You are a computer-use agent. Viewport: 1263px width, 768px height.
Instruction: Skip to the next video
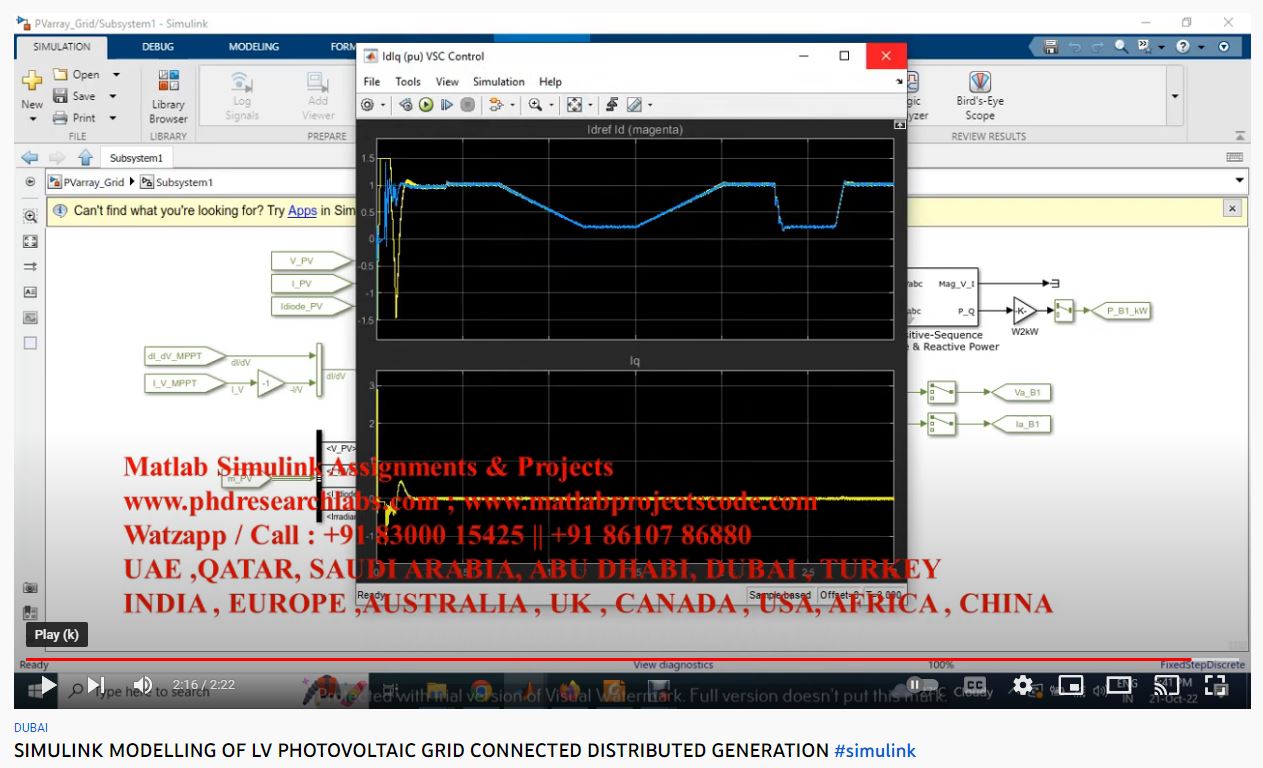pos(96,686)
